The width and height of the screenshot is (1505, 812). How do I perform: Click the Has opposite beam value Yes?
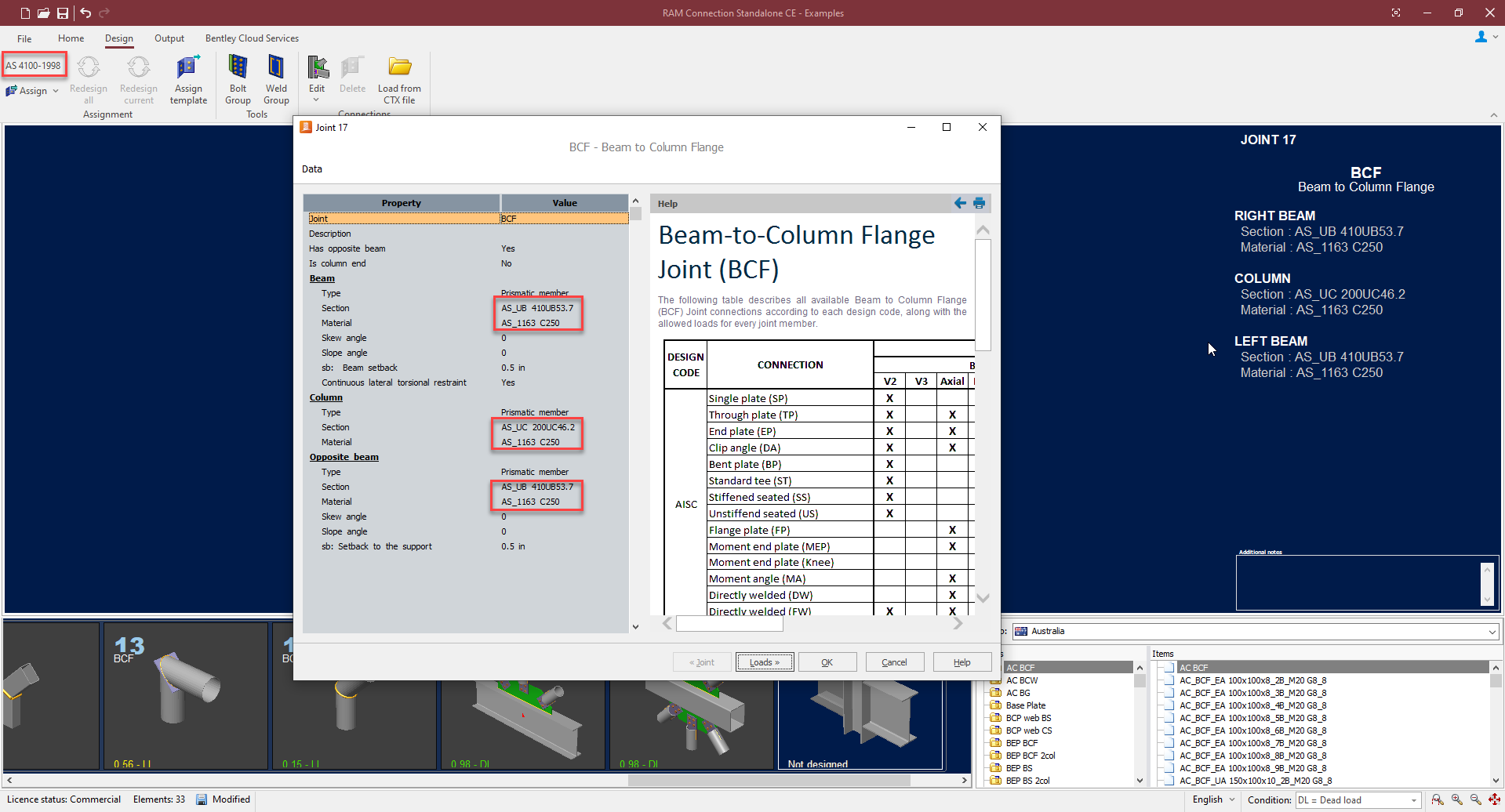[x=508, y=248]
